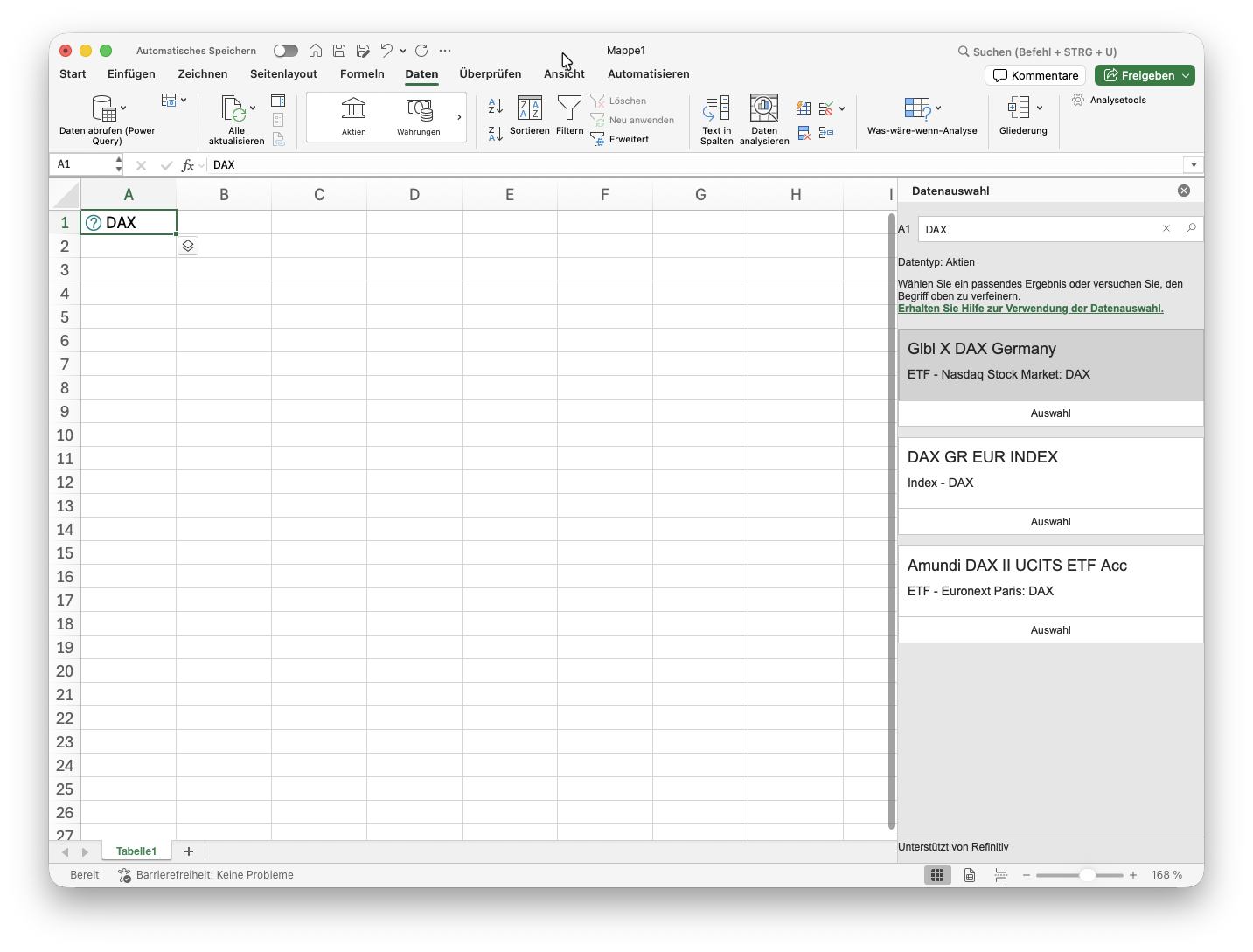This screenshot has height=952, width=1253.
Task: Open the Analysetools gear icon
Action: click(x=1078, y=100)
